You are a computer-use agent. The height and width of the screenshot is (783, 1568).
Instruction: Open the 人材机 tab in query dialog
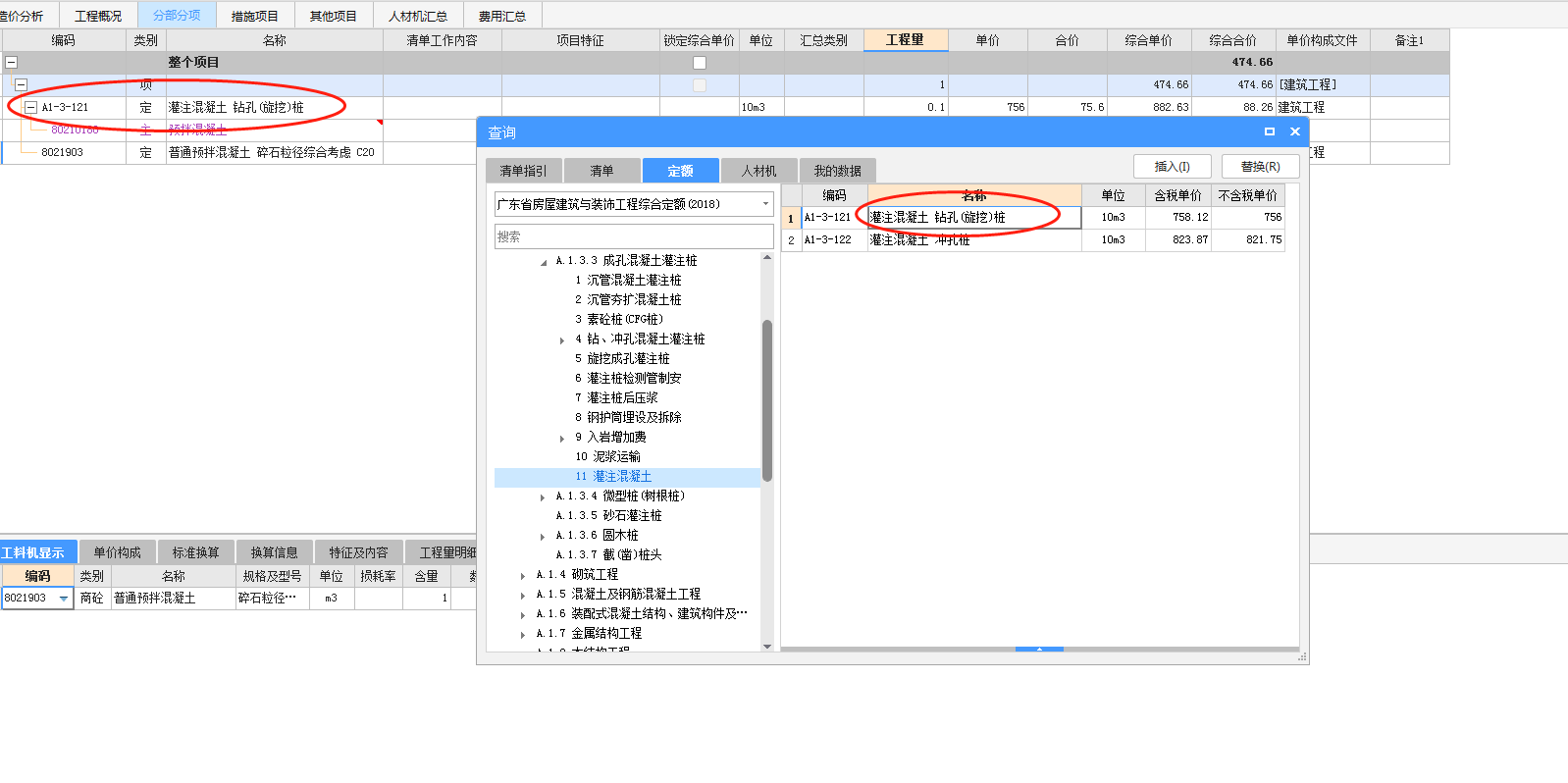click(x=759, y=171)
